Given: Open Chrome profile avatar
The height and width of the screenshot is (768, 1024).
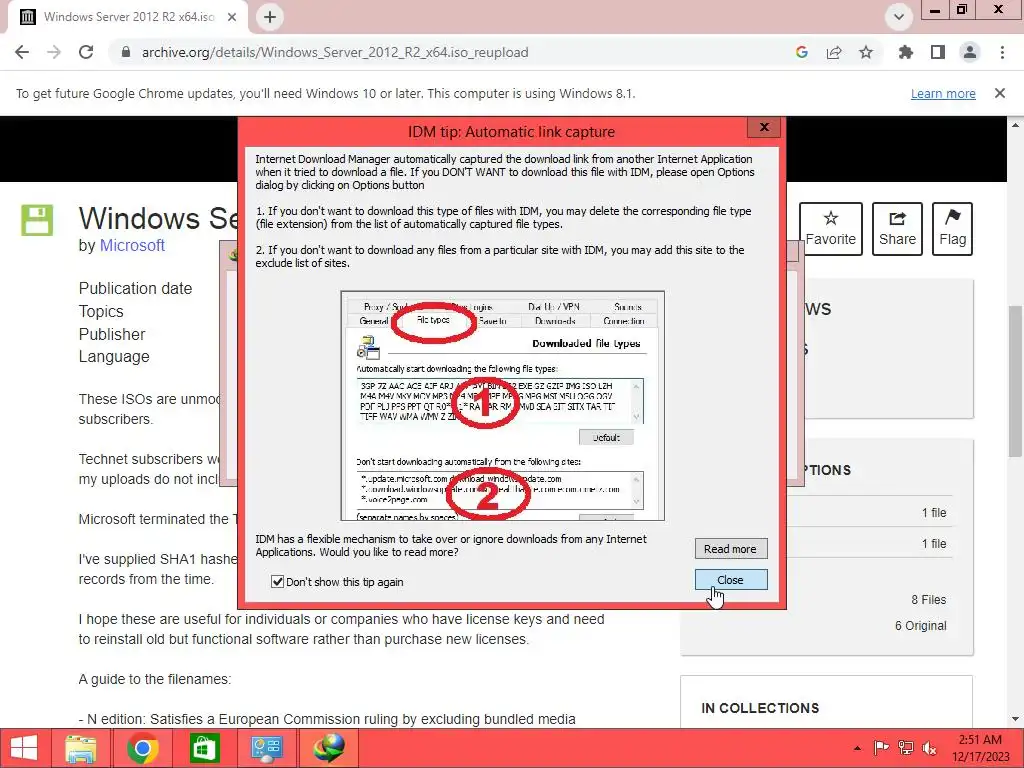Looking at the screenshot, I should tap(970, 52).
